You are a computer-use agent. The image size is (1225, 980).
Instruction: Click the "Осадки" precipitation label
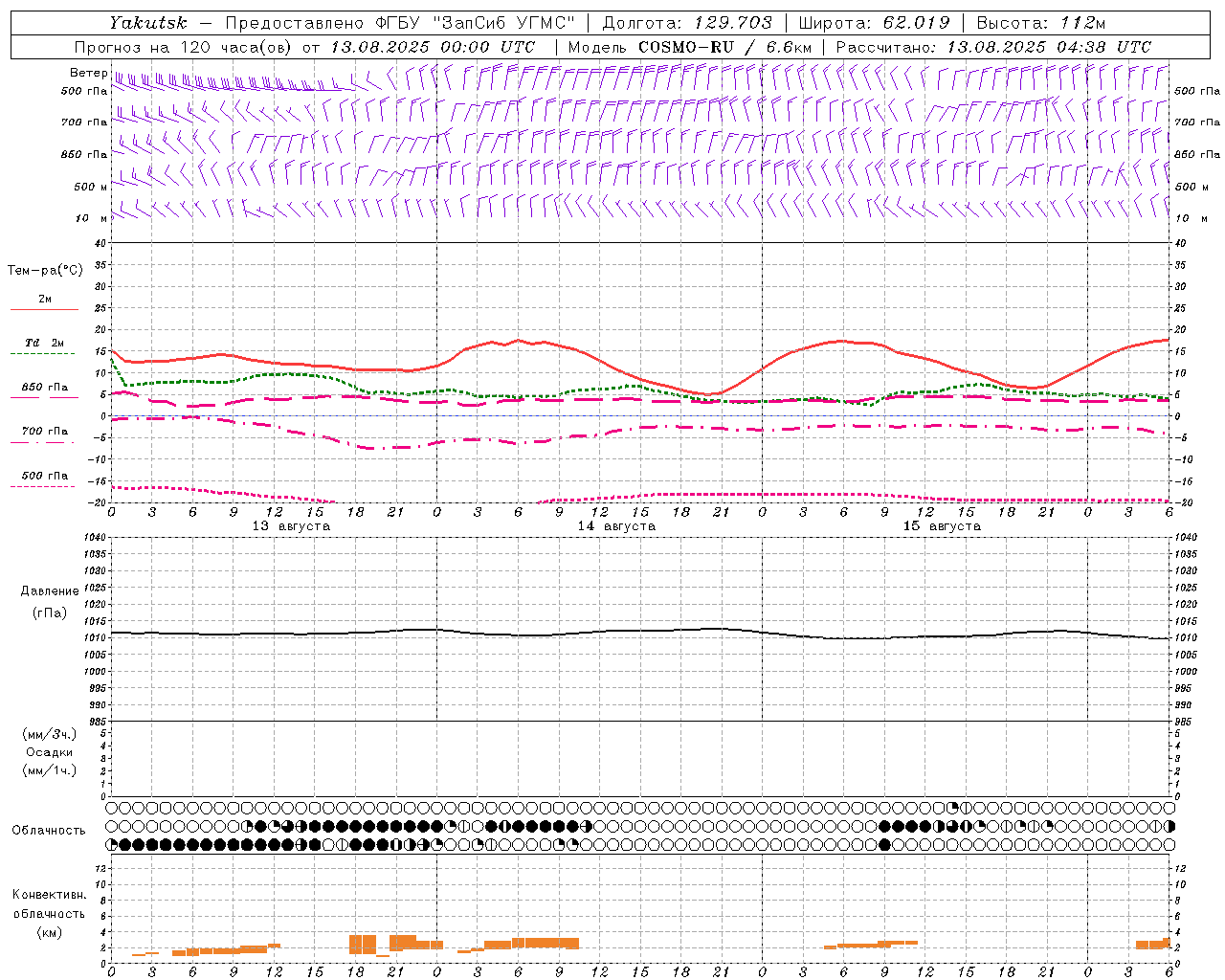coord(50,752)
